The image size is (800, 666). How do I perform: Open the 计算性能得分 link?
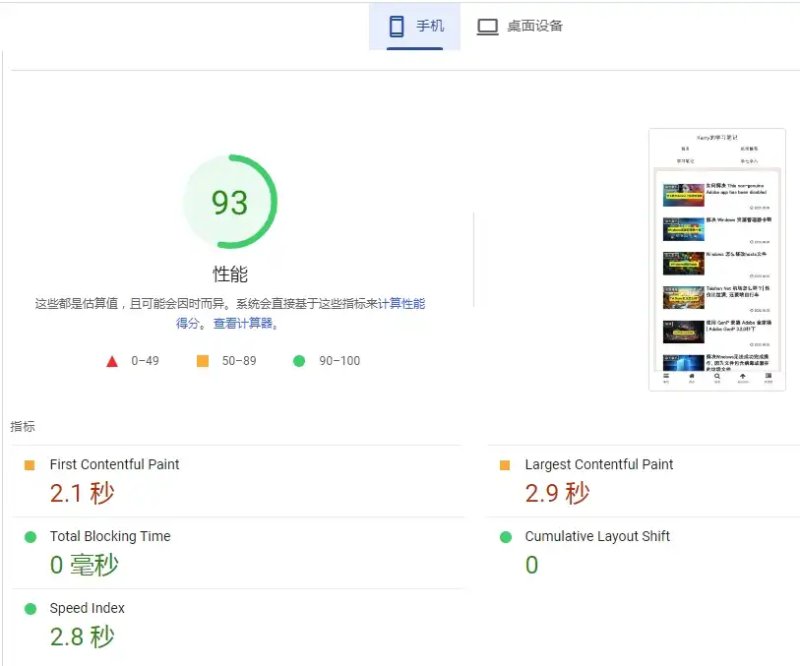click(x=300, y=313)
